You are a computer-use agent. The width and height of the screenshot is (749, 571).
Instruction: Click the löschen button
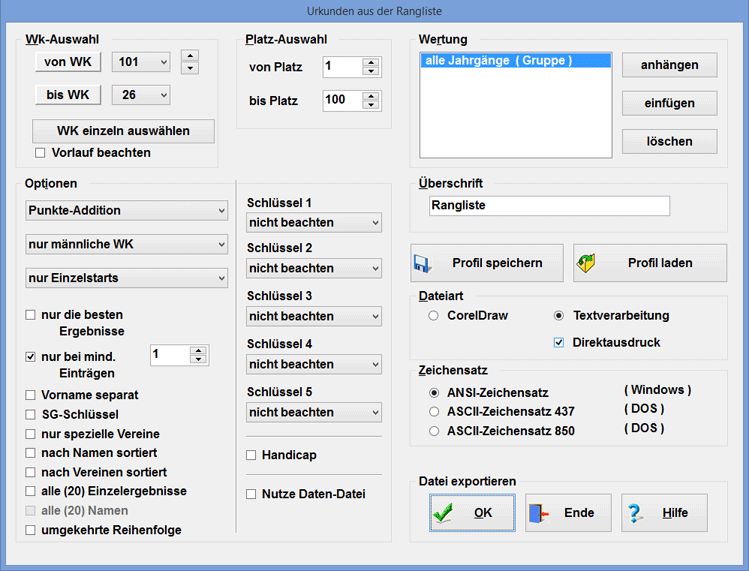[669, 141]
